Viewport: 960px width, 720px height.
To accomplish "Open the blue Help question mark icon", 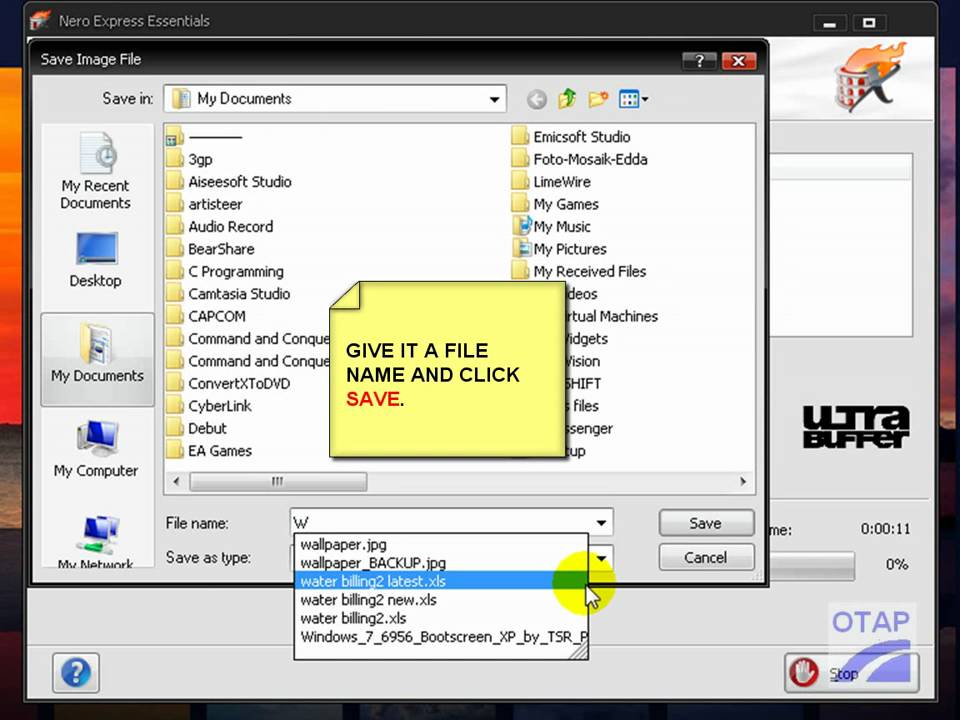I will pyautogui.click(x=76, y=673).
